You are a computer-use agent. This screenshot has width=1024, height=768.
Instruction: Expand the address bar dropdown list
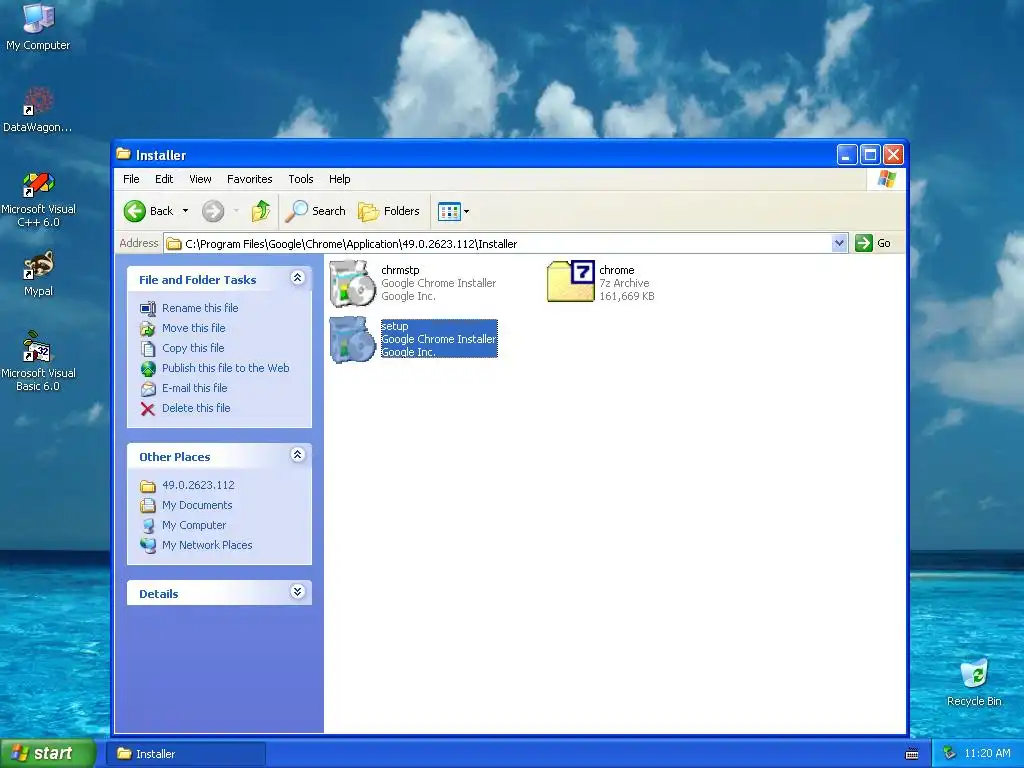tap(839, 244)
